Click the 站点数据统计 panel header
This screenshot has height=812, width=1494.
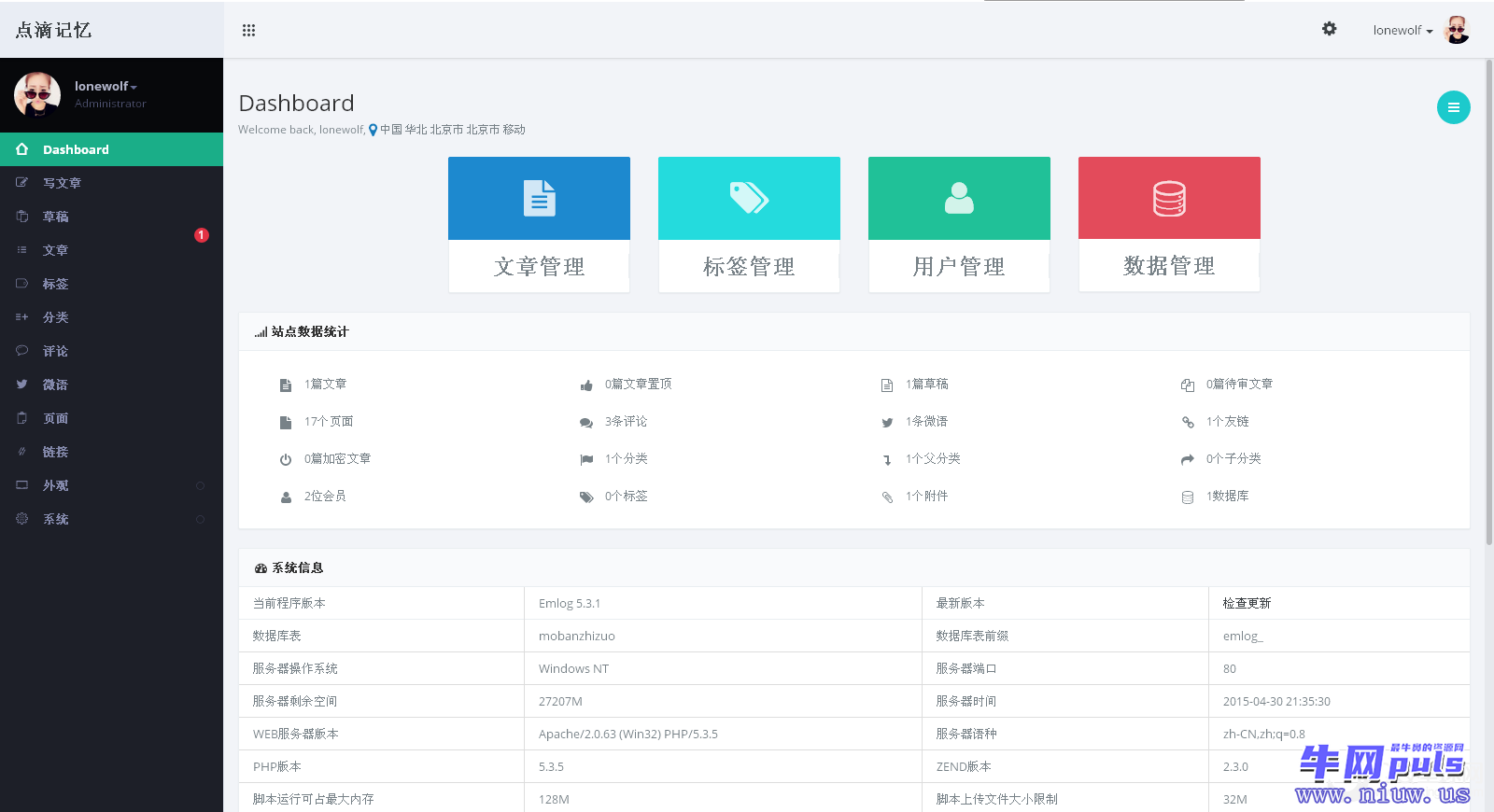point(853,331)
